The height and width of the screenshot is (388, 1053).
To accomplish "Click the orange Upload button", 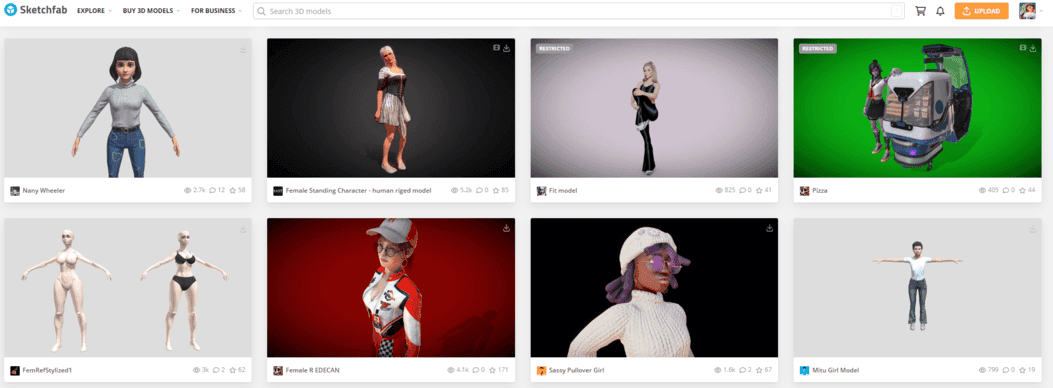I will click(981, 11).
